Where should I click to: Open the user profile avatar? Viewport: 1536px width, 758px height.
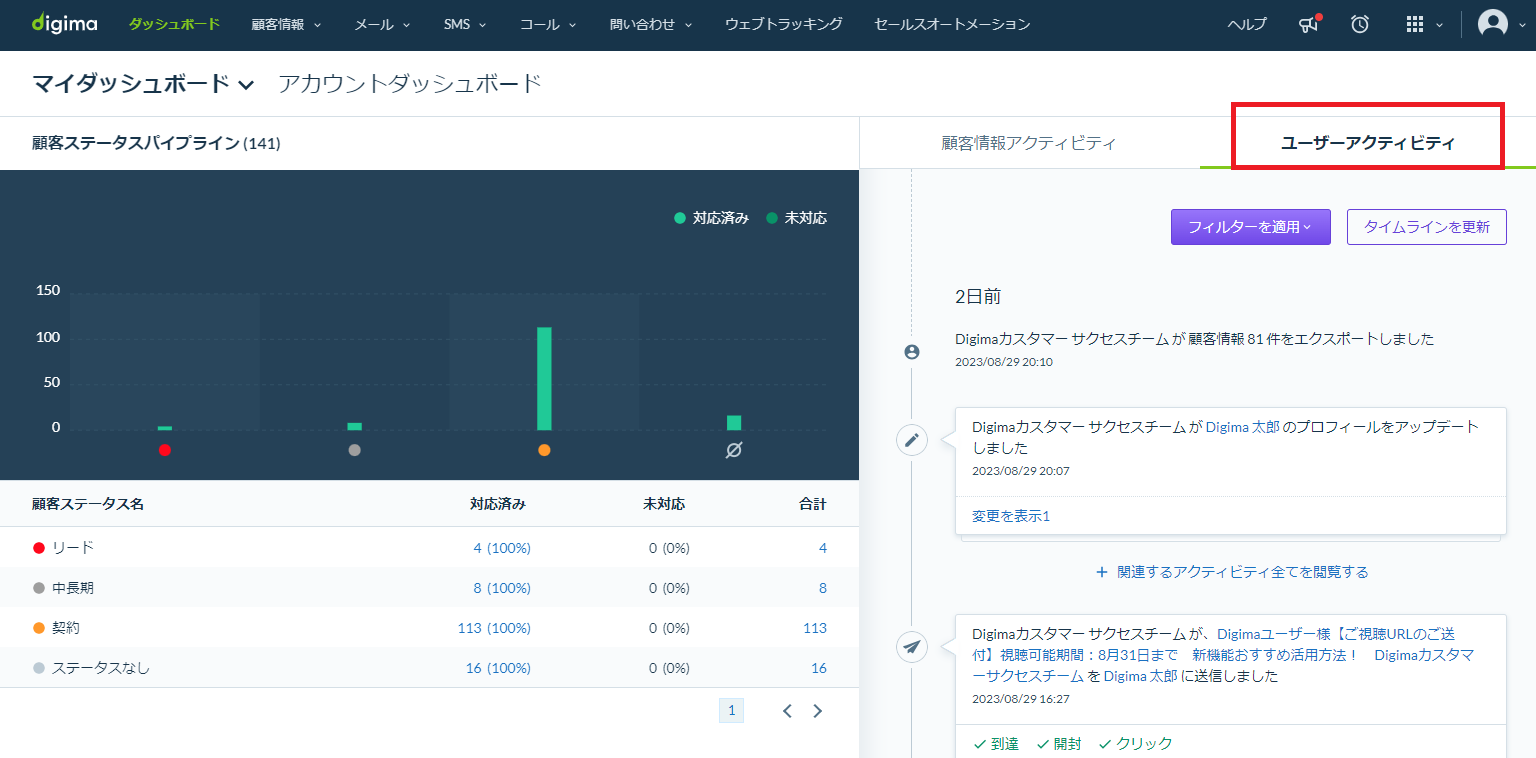(1492, 24)
